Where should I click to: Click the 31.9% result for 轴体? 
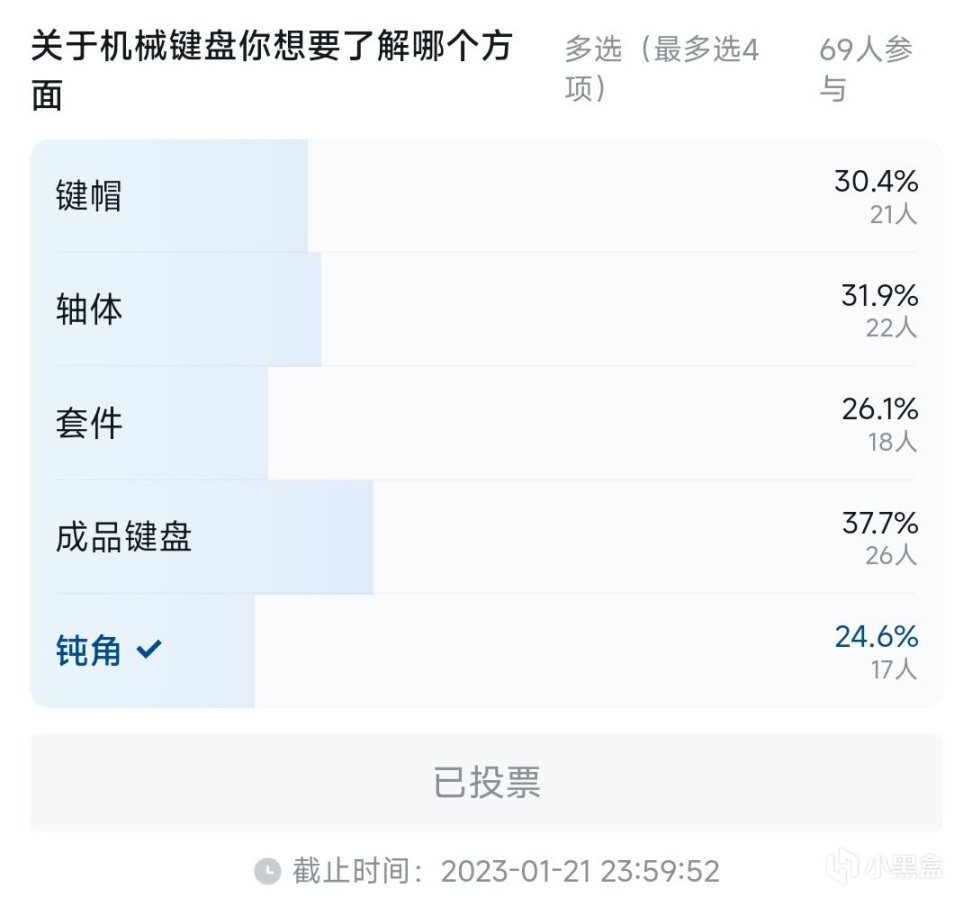coord(879,296)
